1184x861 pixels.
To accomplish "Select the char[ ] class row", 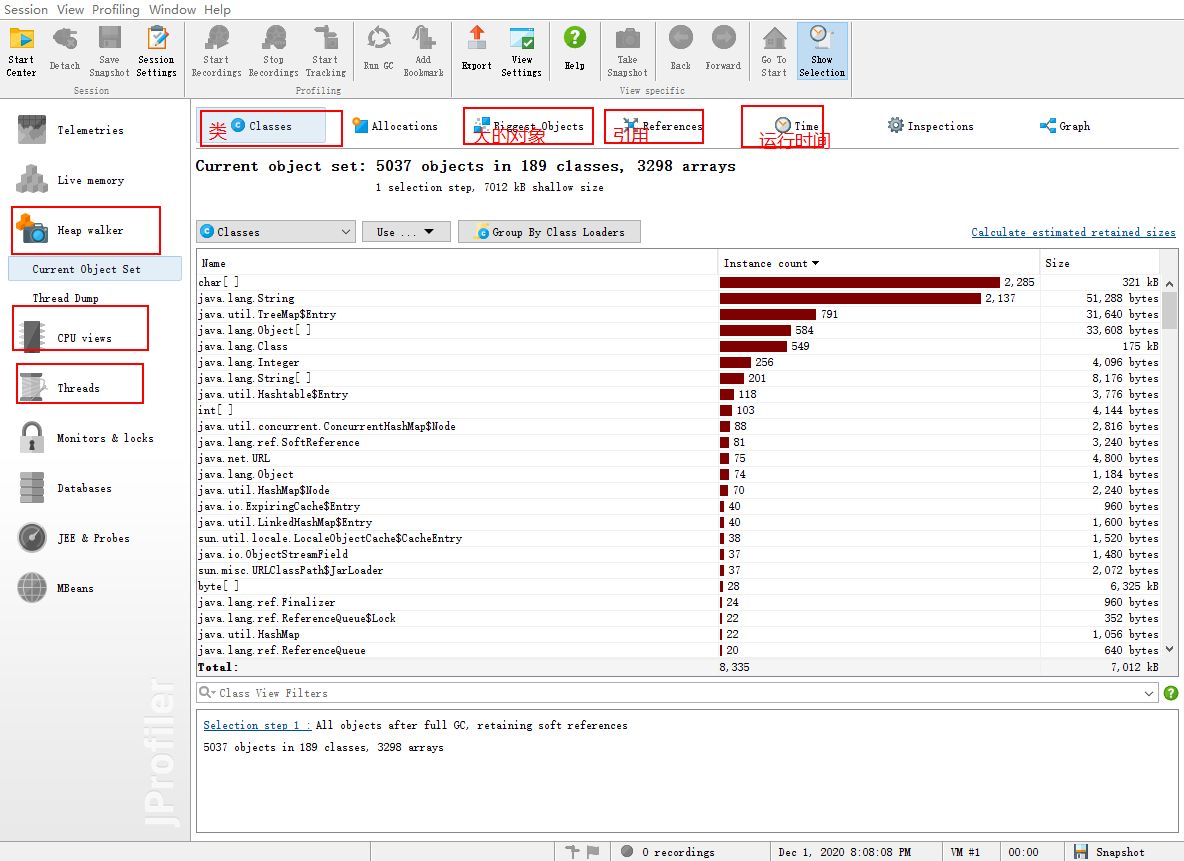I will (x=678, y=282).
